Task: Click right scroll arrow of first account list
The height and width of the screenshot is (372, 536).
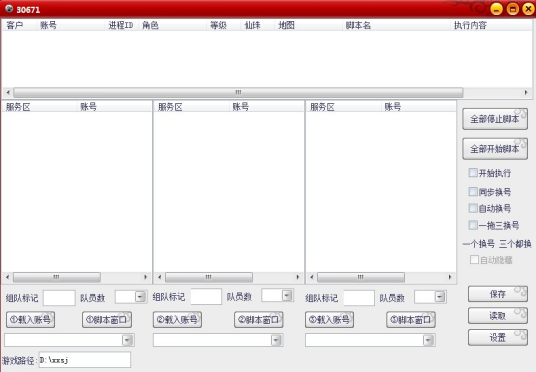Action: (146, 277)
